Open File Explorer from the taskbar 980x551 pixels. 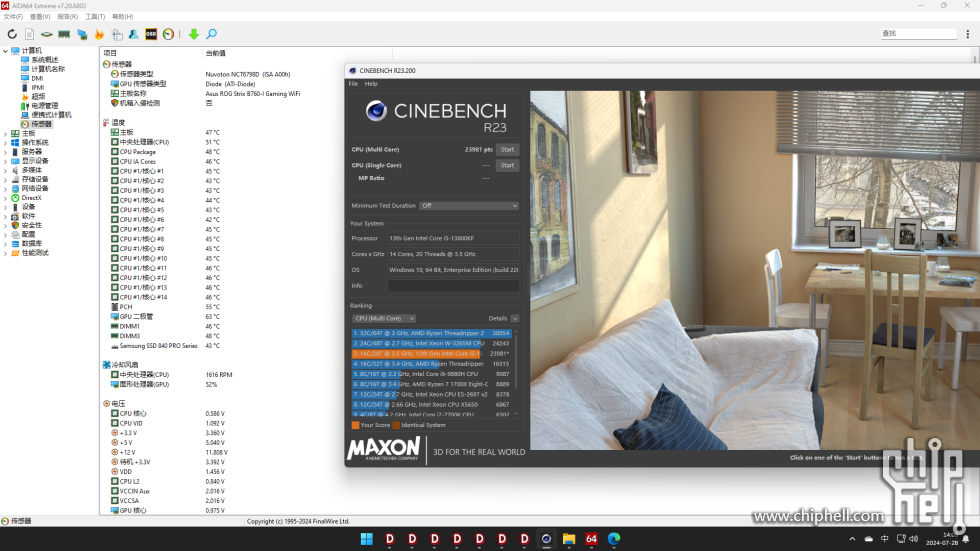tap(569, 539)
